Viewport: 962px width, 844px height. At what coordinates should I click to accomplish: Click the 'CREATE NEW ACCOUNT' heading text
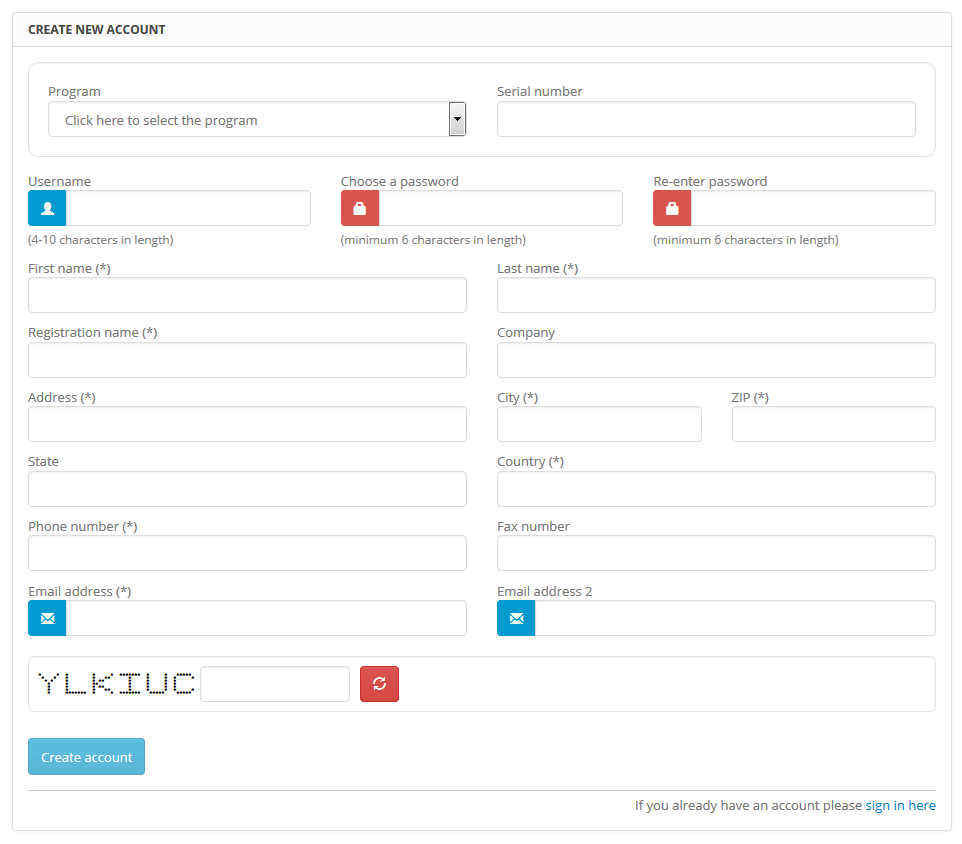(x=97, y=29)
